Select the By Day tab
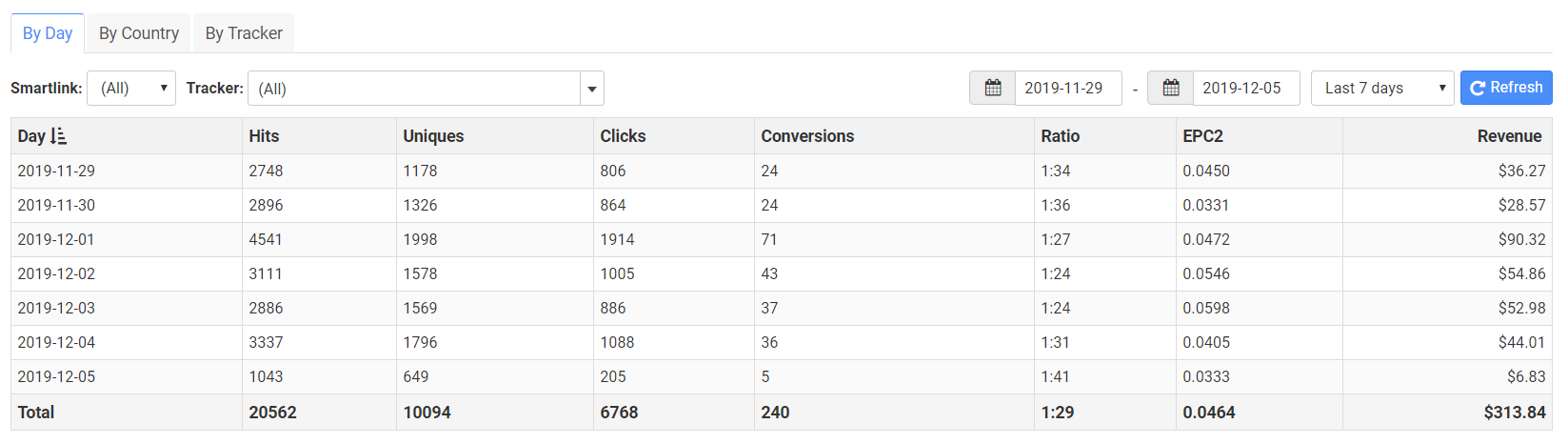1568x444 pixels. 48,33
